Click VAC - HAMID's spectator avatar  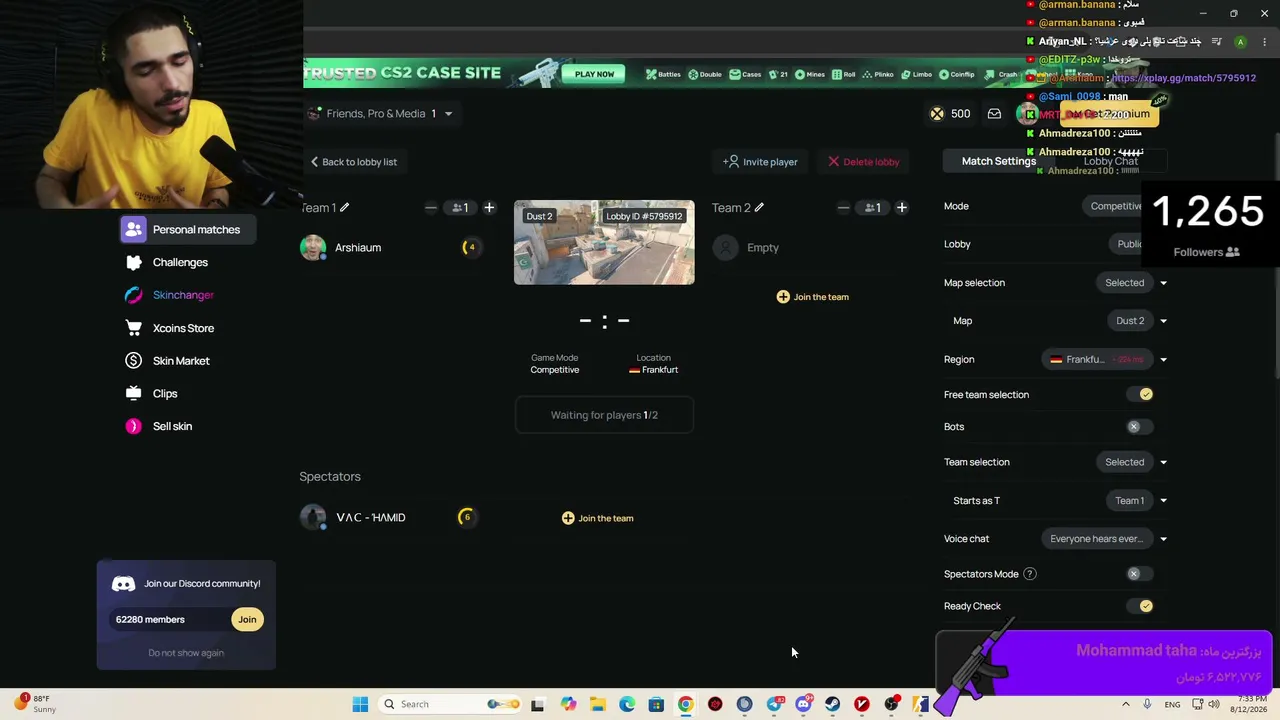313,517
